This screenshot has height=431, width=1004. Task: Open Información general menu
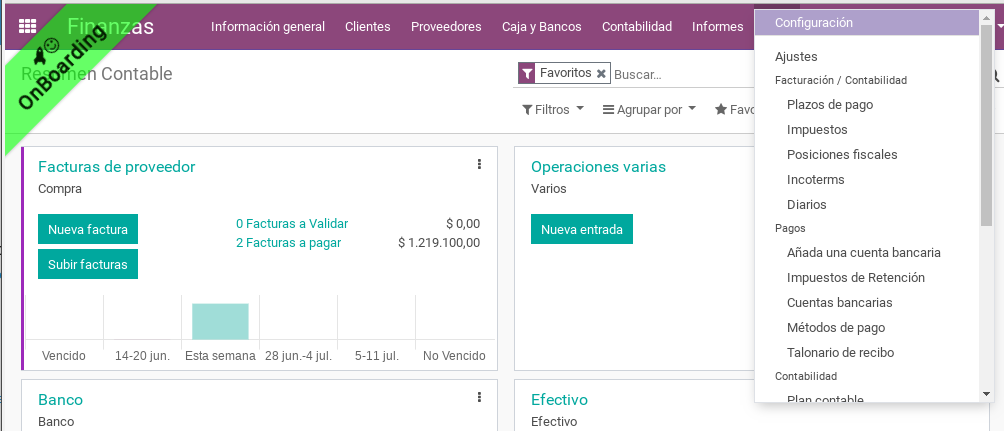point(268,26)
